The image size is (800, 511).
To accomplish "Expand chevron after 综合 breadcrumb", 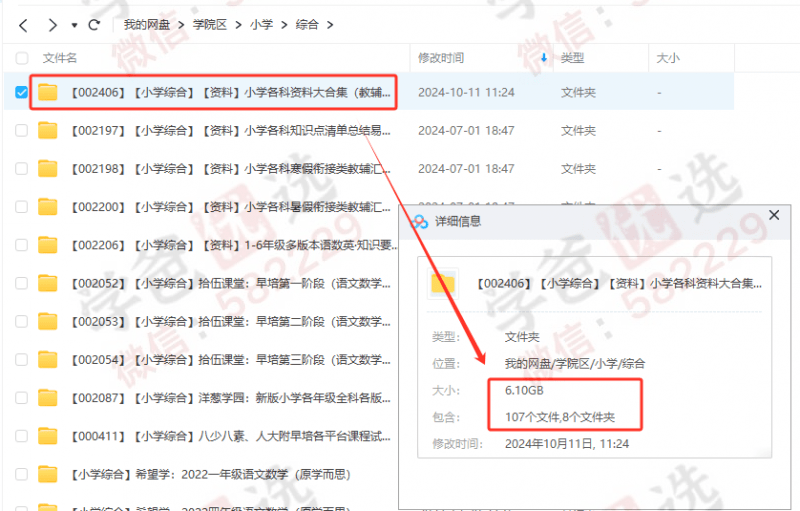I will point(330,25).
